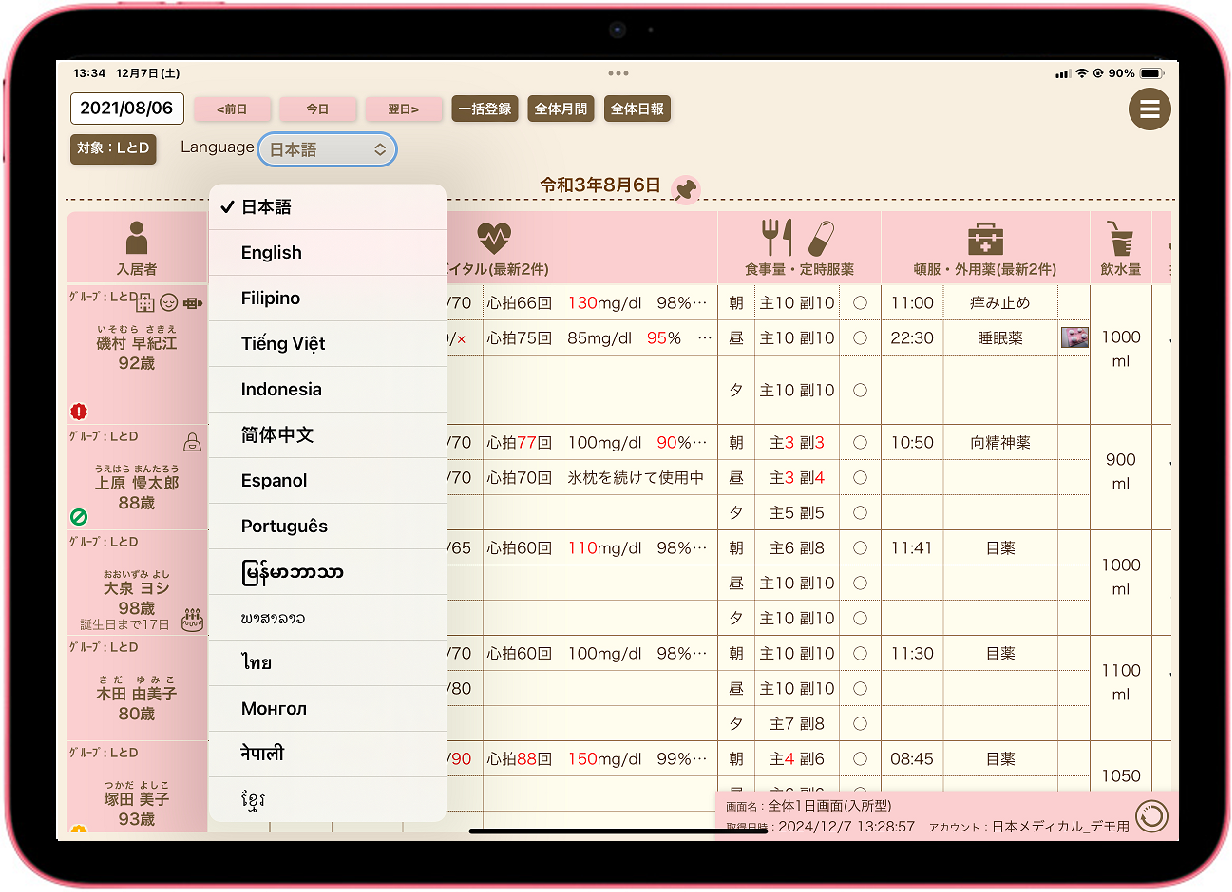Go to next day with 翌日 button
Screen dimensions: 1232x892
[402, 109]
